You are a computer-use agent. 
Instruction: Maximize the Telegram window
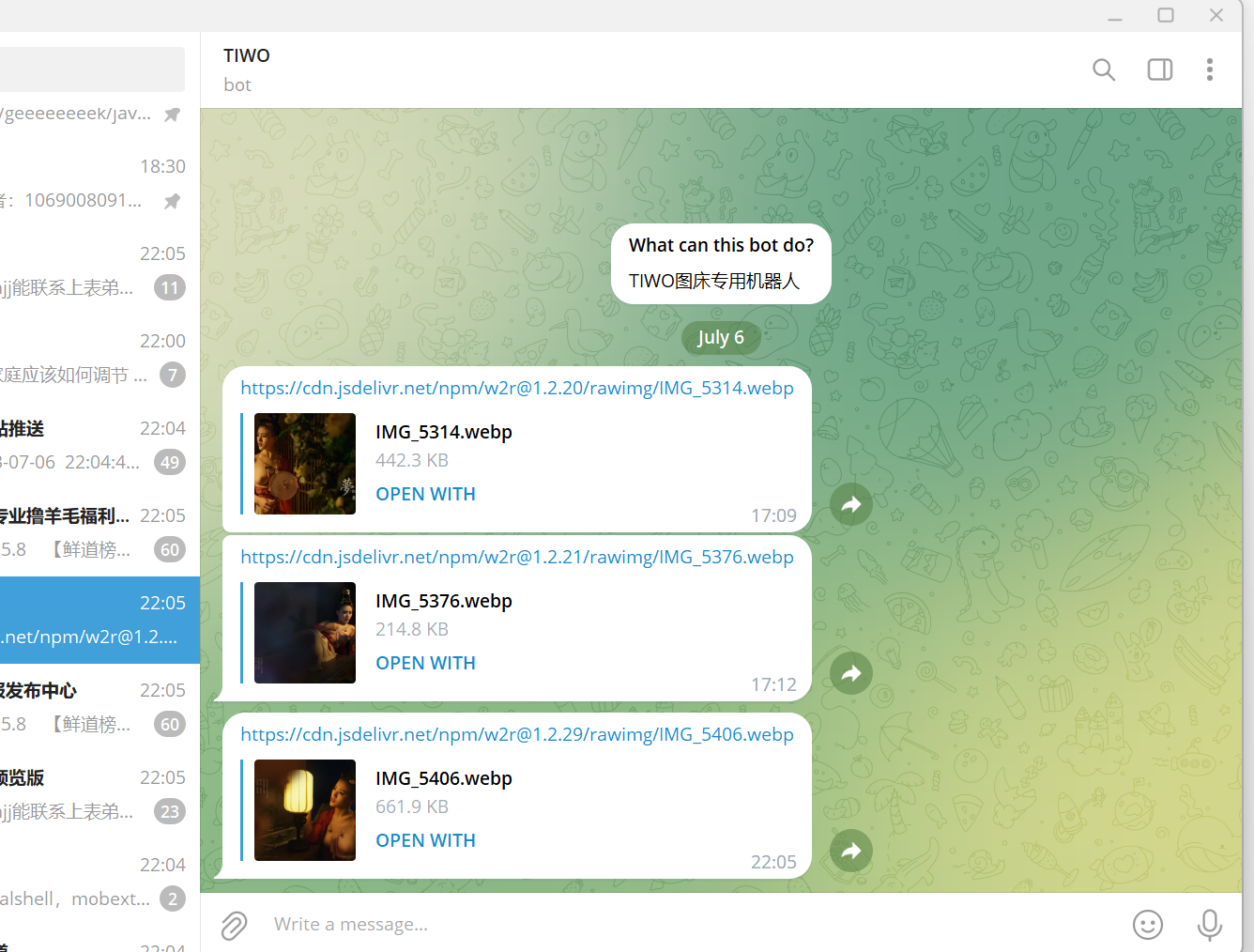coord(1166,15)
